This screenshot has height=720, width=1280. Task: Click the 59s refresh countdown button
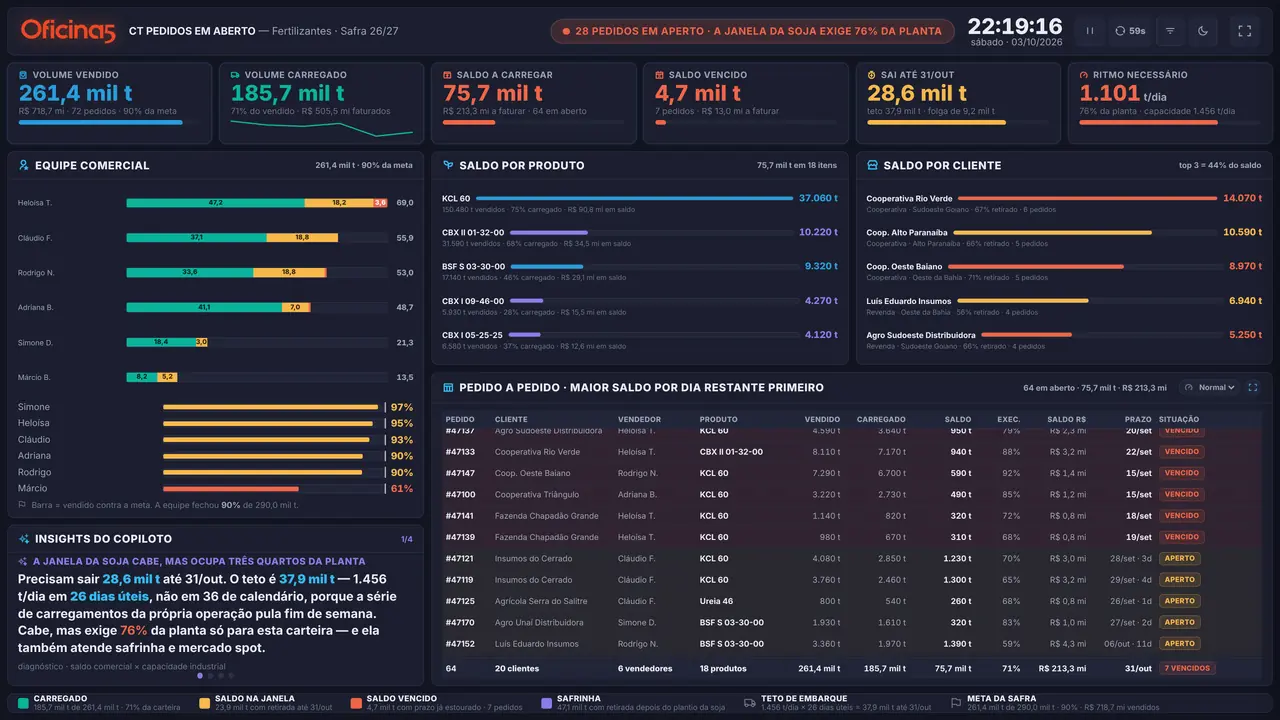pos(1131,31)
